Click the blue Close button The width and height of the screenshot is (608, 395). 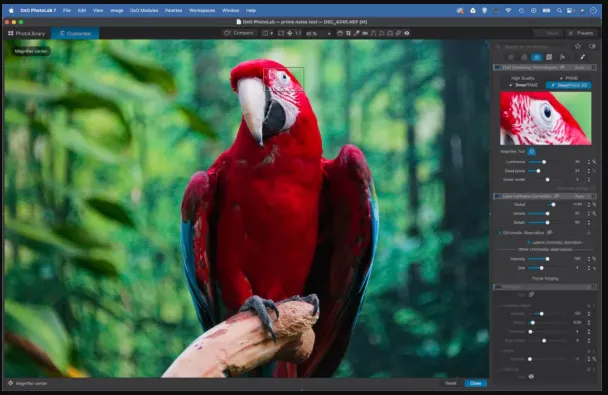pos(475,383)
